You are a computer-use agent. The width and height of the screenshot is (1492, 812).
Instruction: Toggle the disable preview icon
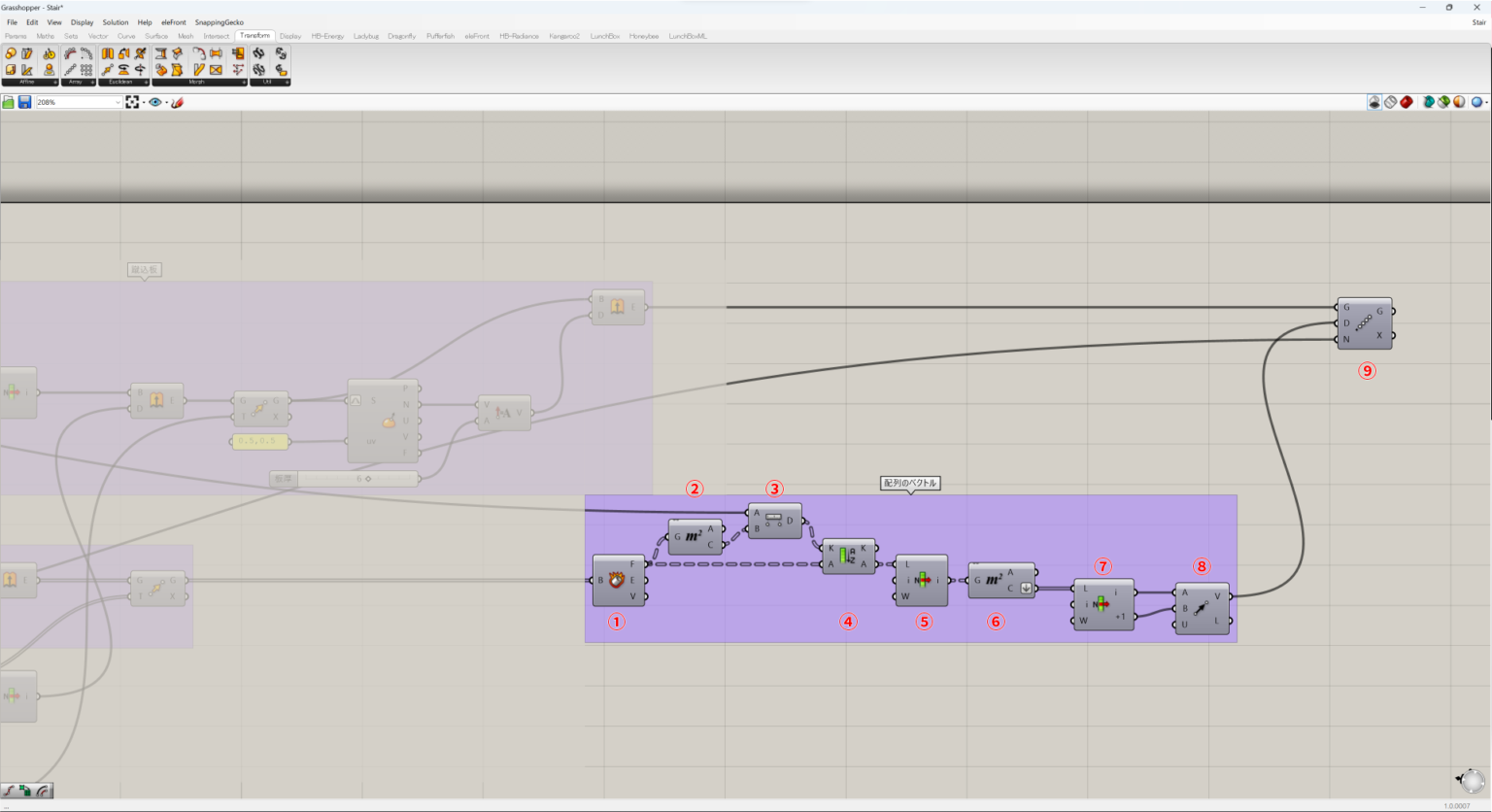coord(1374,102)
